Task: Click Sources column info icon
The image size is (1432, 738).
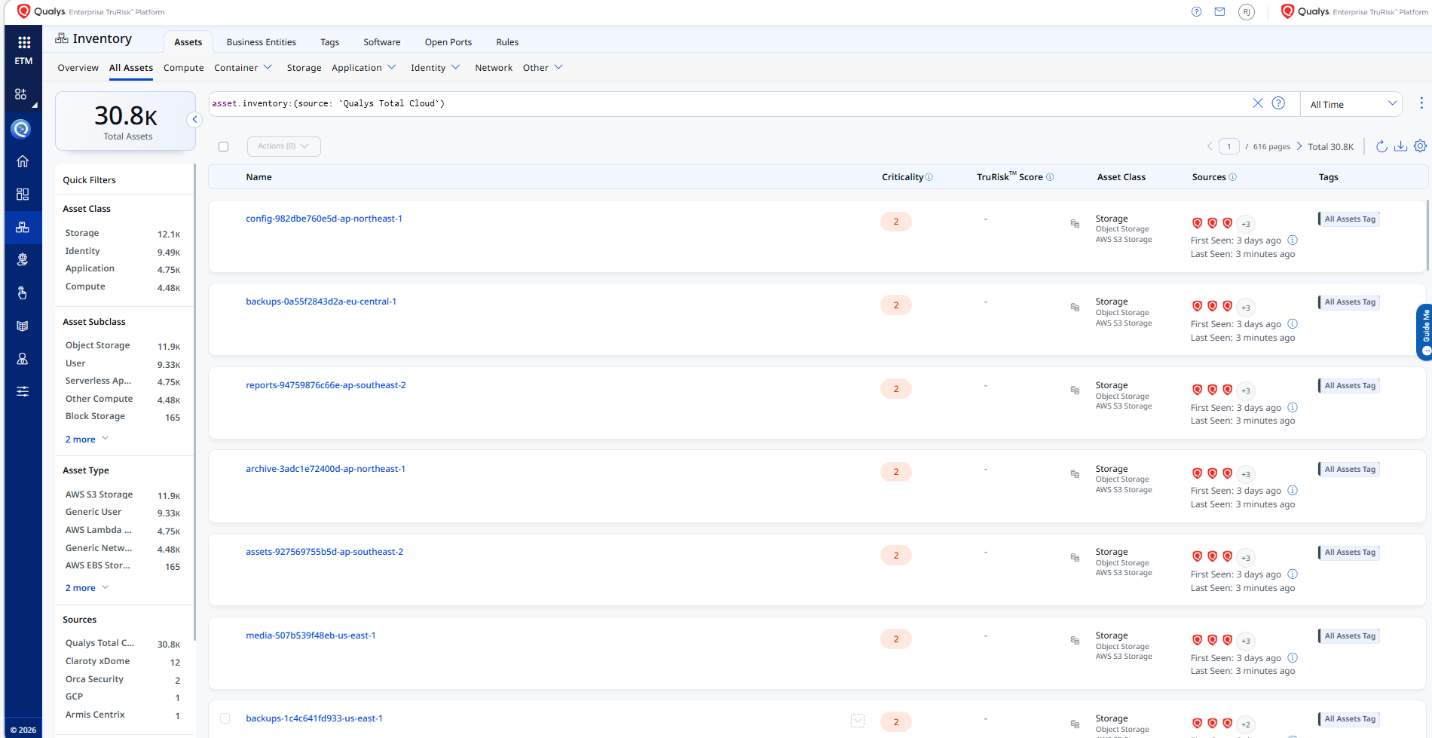Action: pos(1232,177)
